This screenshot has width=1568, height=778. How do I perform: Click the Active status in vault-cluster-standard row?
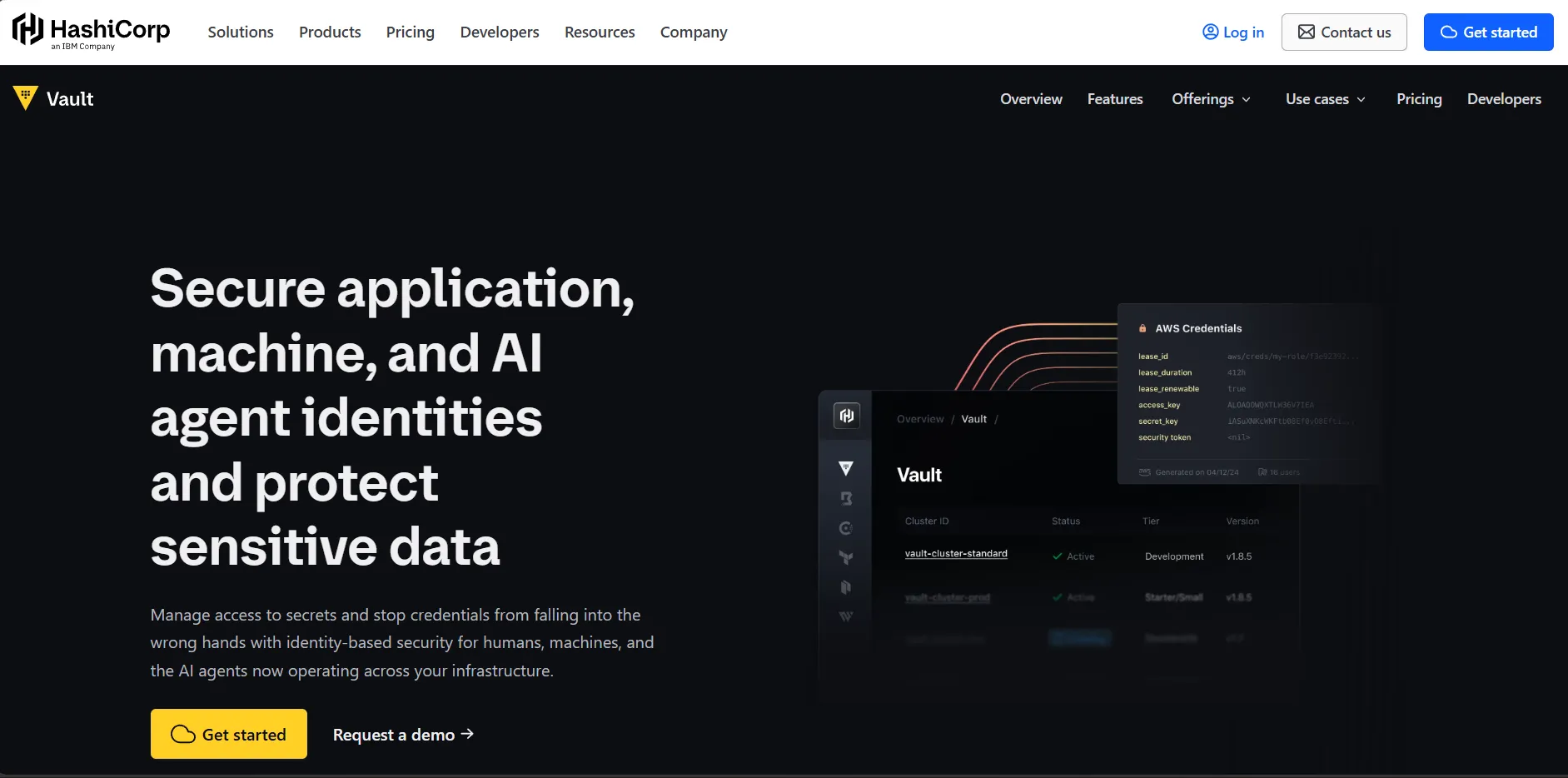coord(1073,556)
